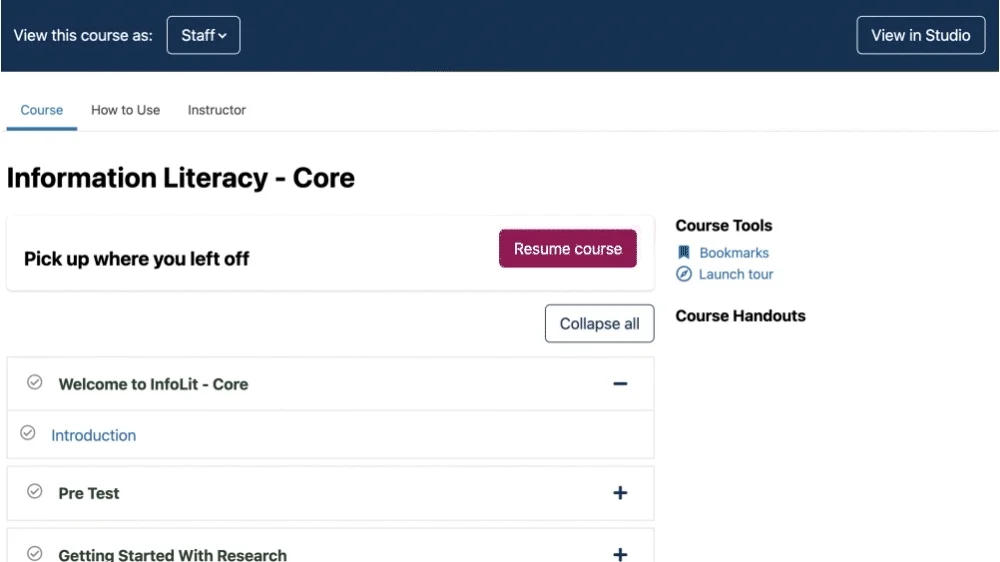Switch to the Instructor tab
Viewport: 1000px width, 562px height.
point(217,110)
